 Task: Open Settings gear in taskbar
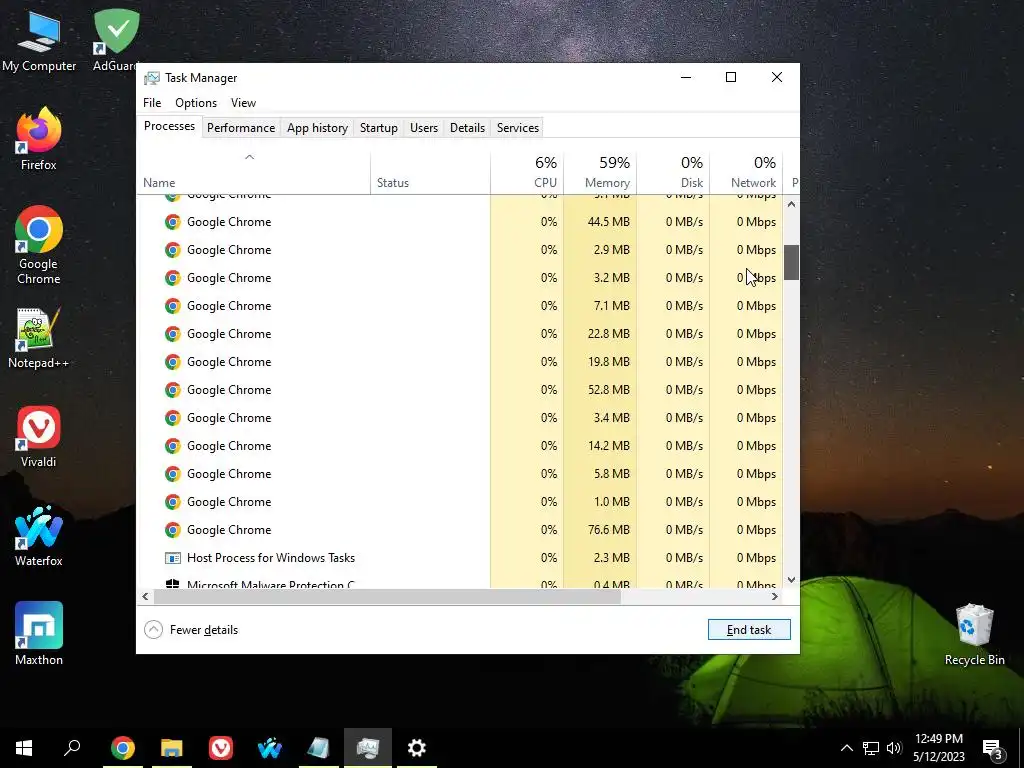tap(417, 748)
